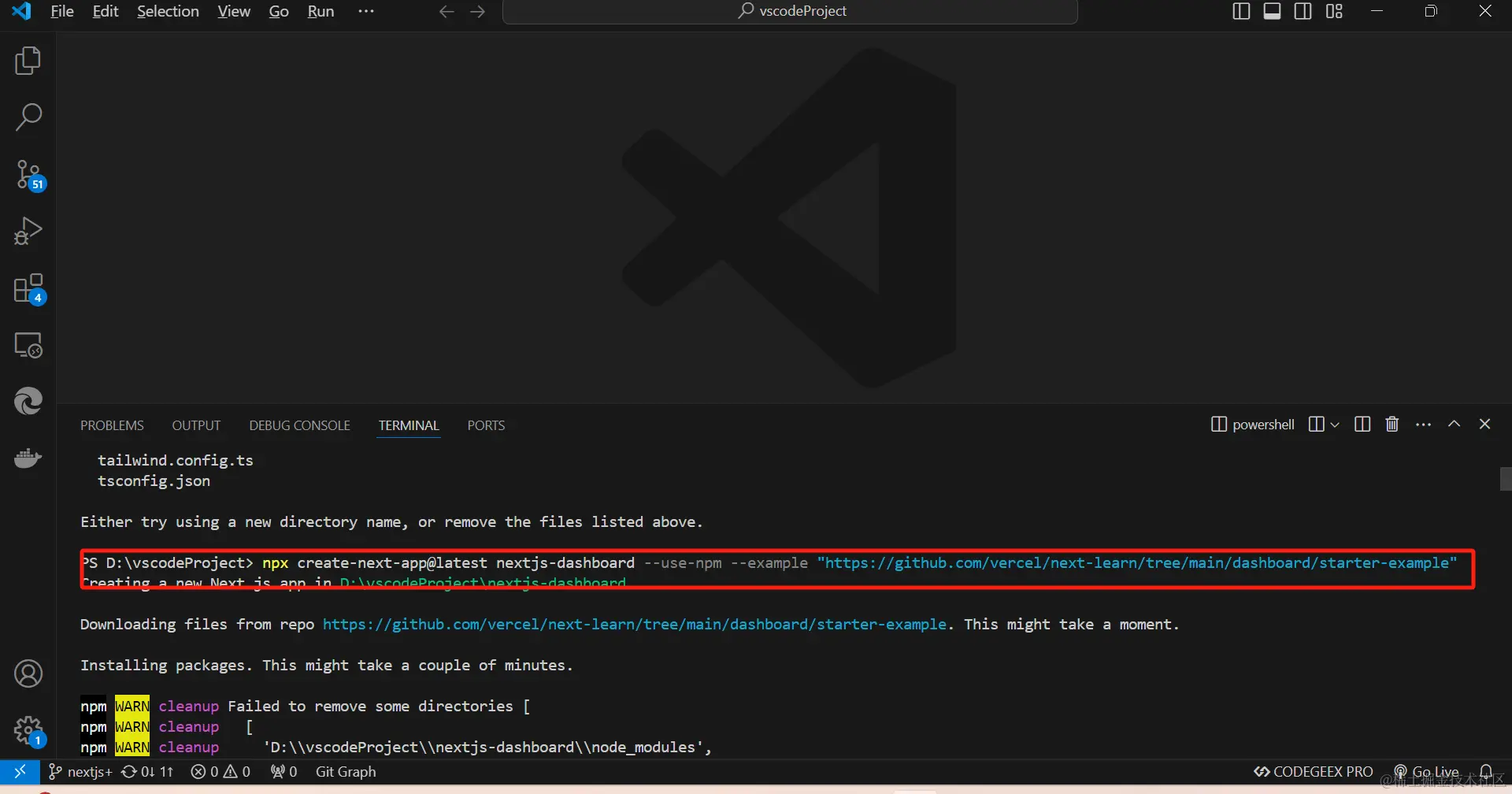Click the VS Code logo icon
Image resolution: width=1512 pixels, height=794 pixels.
tap(21, 11)
